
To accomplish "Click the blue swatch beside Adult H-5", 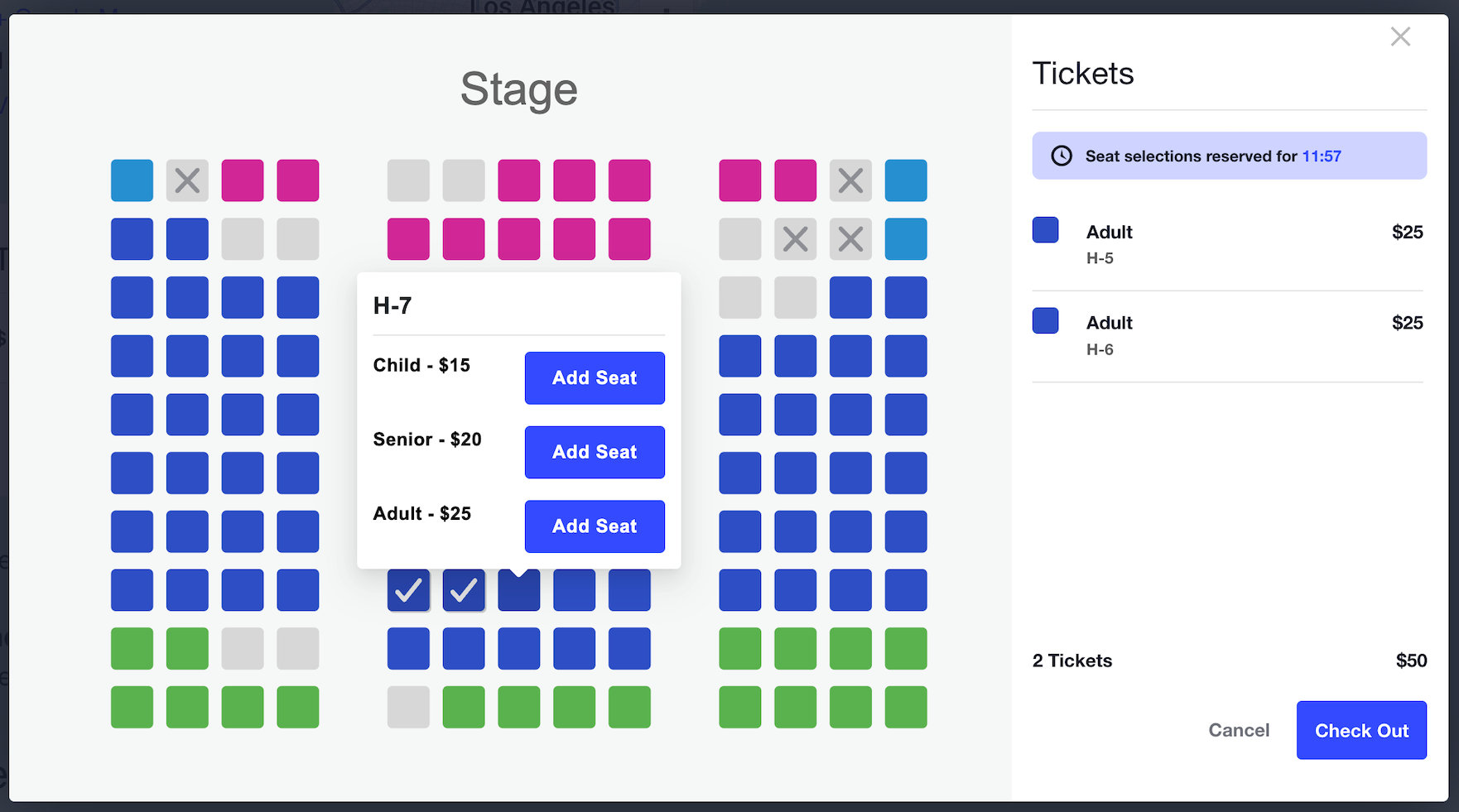I will pos(1045,230).
